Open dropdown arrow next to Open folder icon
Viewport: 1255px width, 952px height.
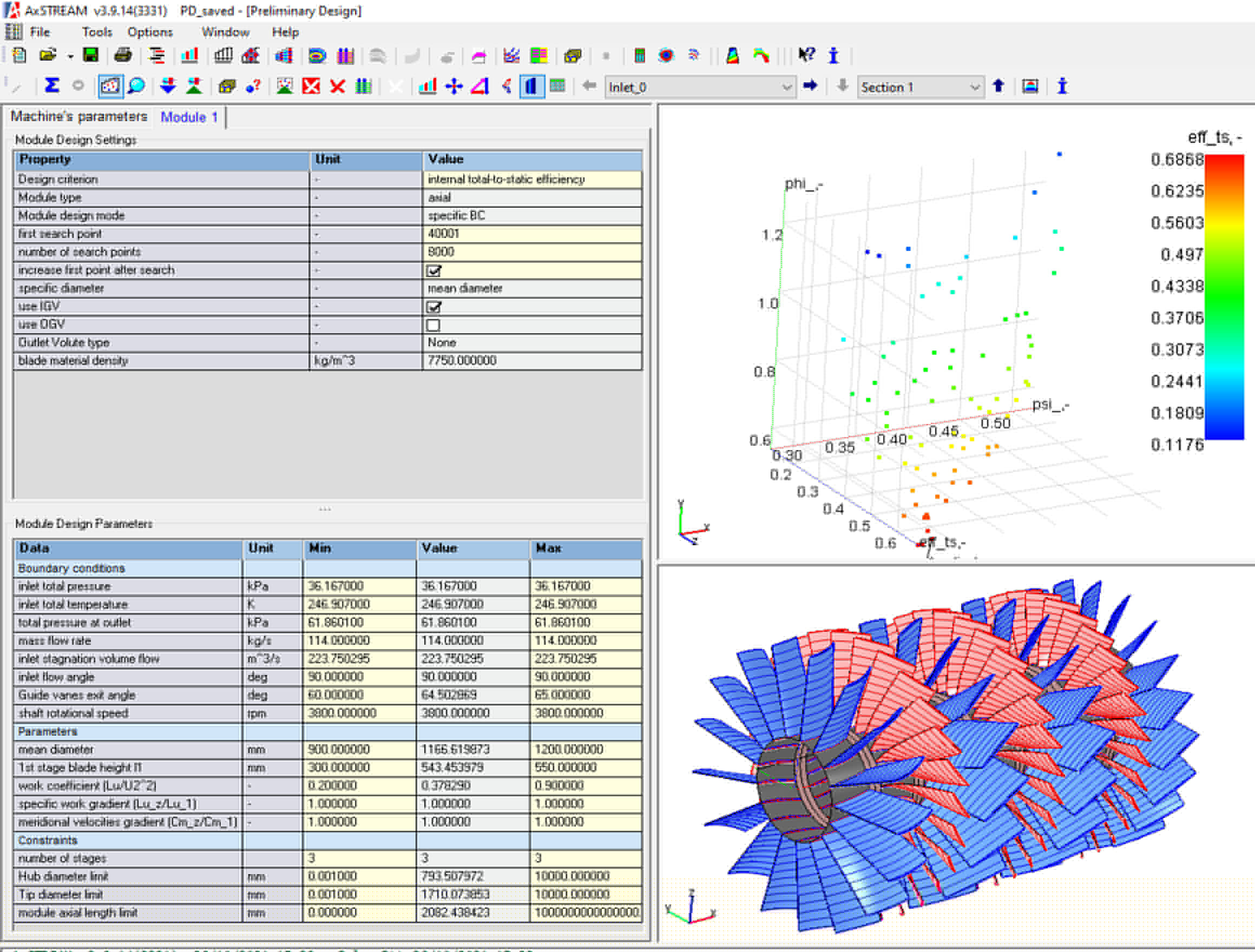pyautogui.click(x=70, y=56)
